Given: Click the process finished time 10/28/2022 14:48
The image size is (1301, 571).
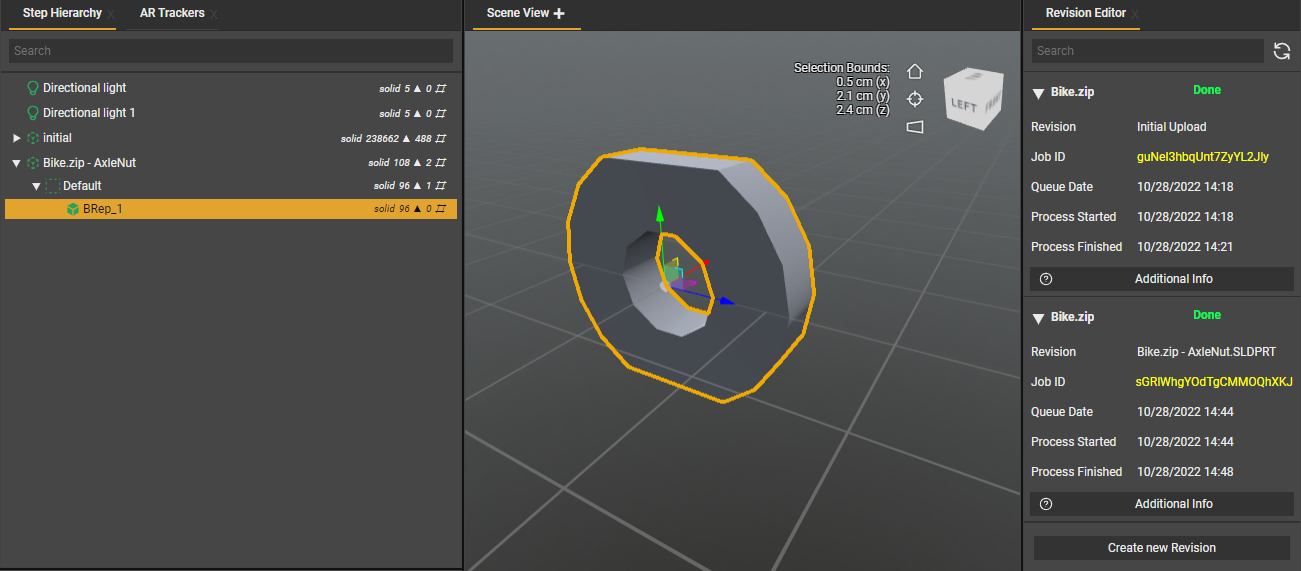Looking at the screenshot, I should (1185, 472).
